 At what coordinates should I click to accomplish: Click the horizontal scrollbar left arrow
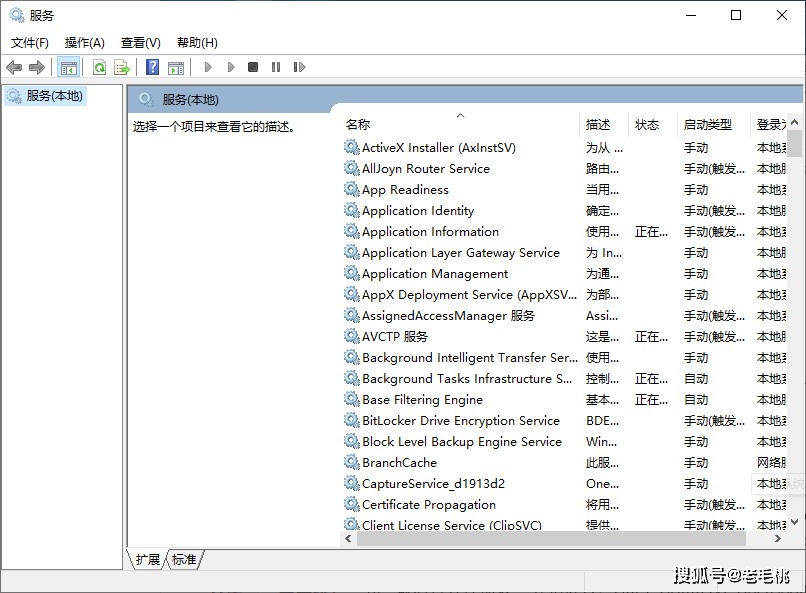348,539
